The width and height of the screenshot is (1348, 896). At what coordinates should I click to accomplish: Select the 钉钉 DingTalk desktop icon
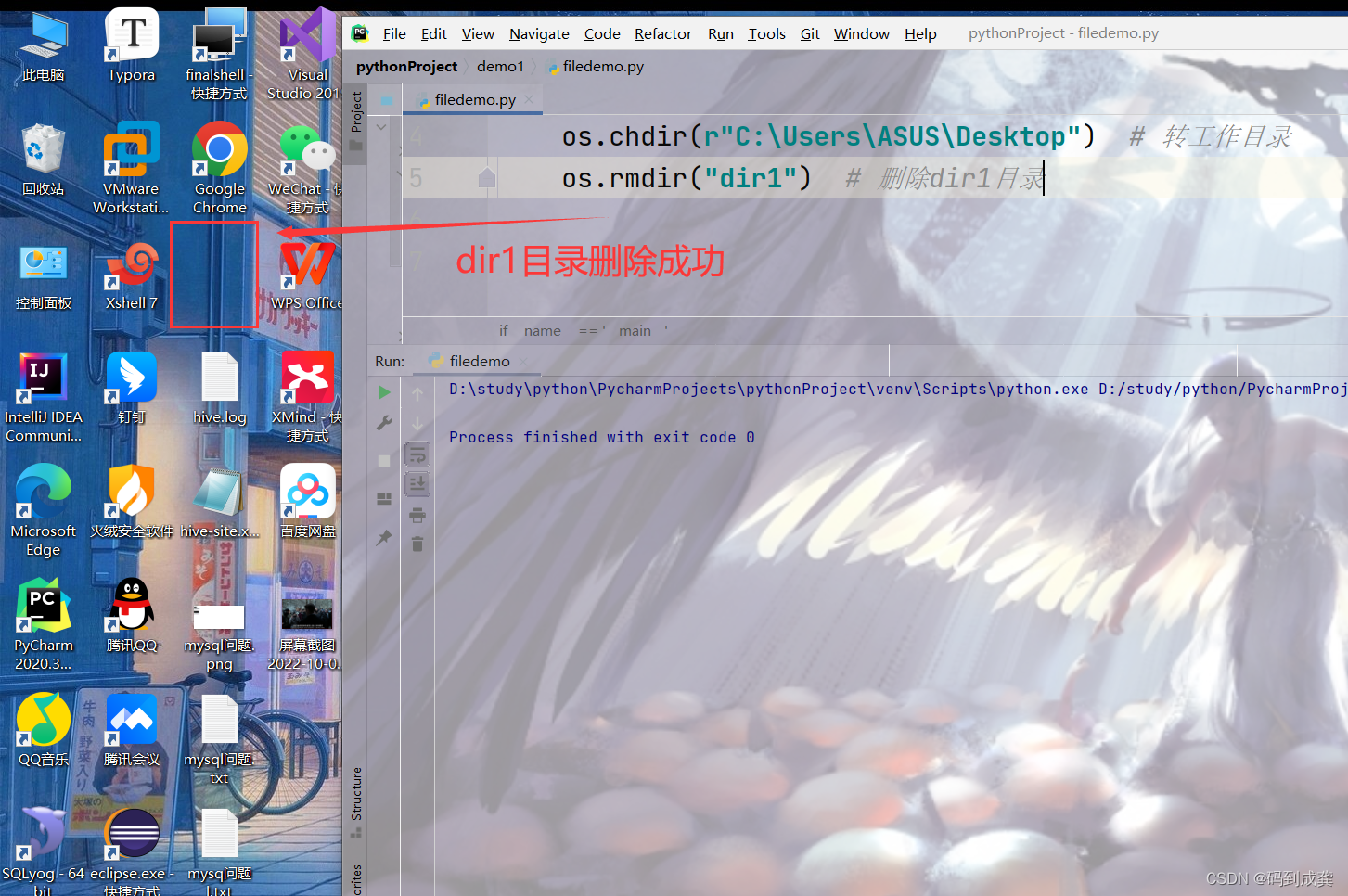pos(131,388)
